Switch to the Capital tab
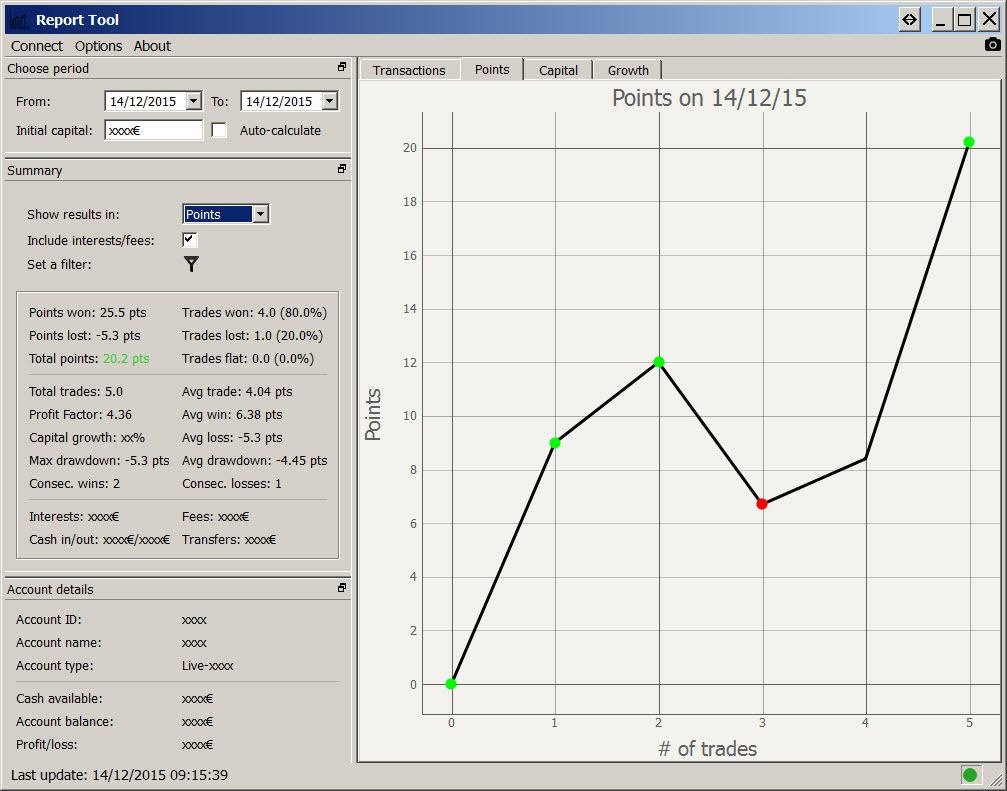 (x=558, y=70)
